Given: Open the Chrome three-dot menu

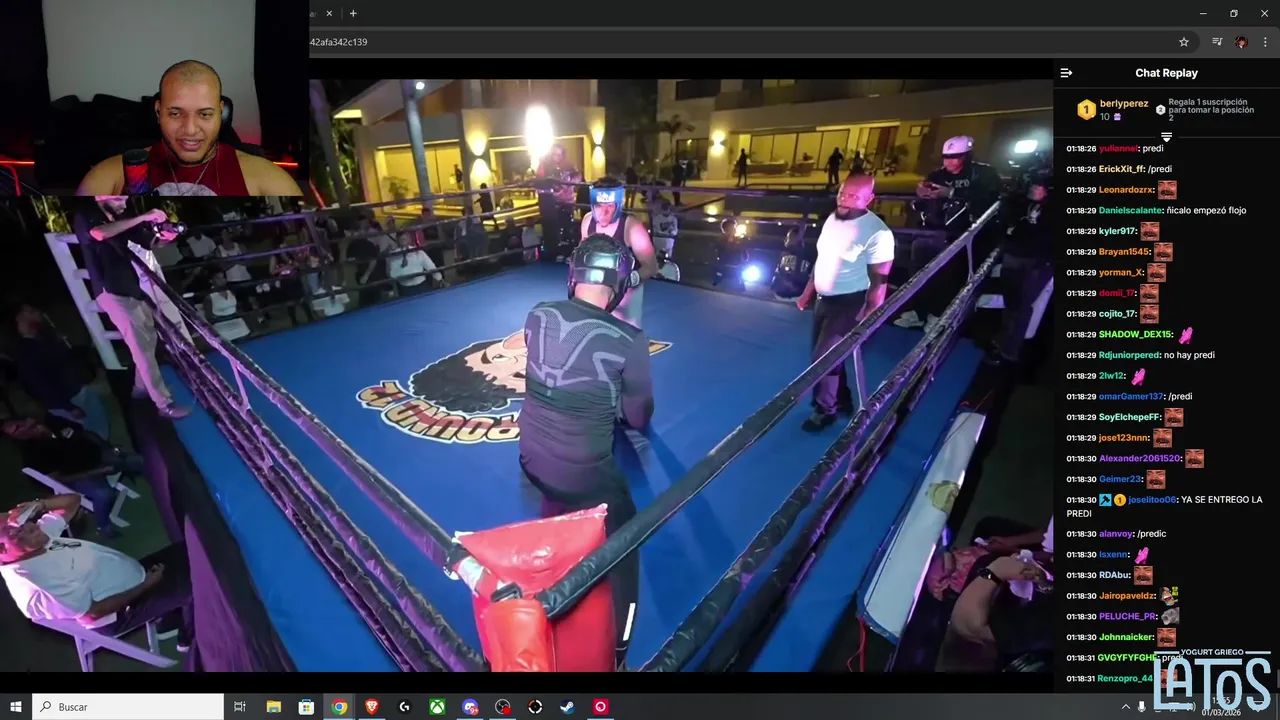Looking at the screenshot, I should click(1265, 42).
